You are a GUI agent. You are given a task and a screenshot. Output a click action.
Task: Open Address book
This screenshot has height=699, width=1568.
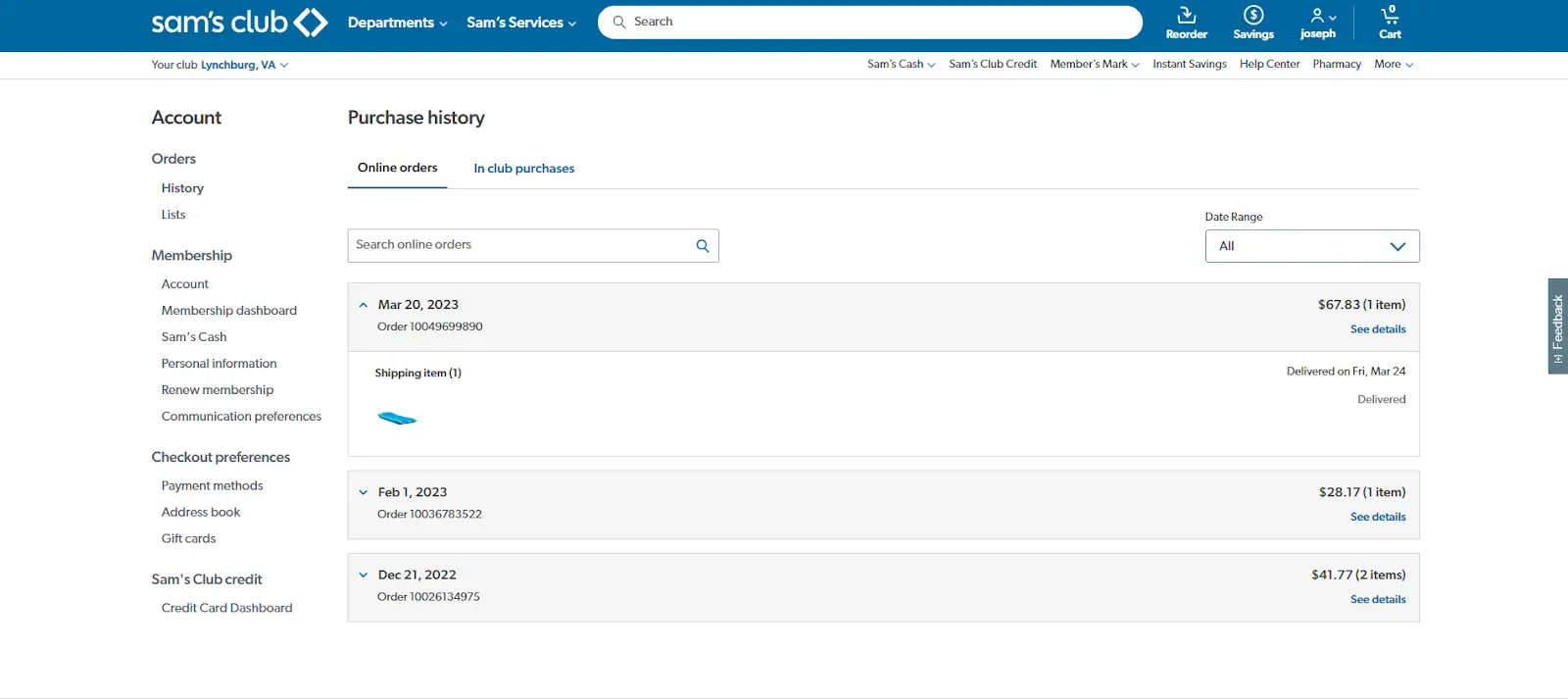[201, 513]
